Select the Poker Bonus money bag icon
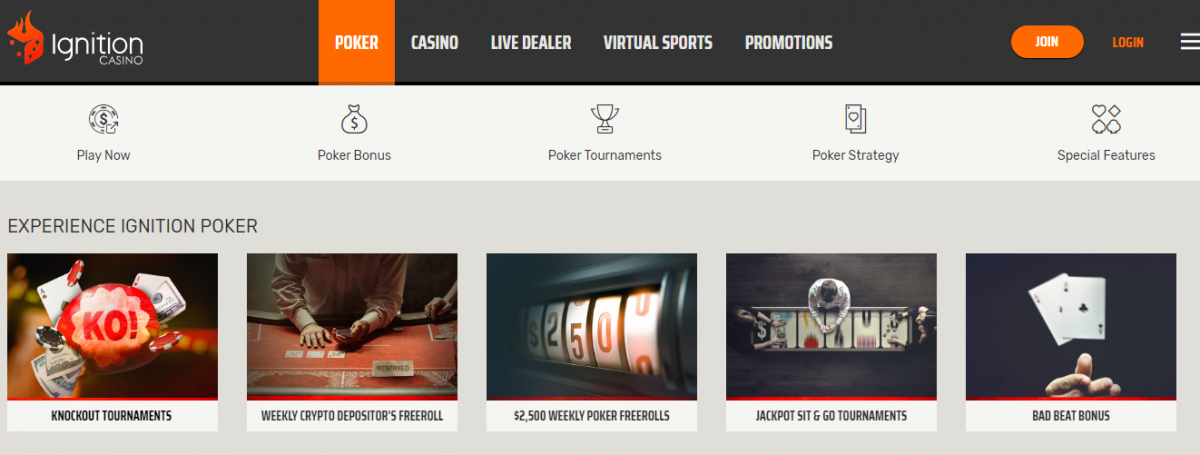This screenshot has width=1200, height=455. pyautogui.click(x=354, y=119)
